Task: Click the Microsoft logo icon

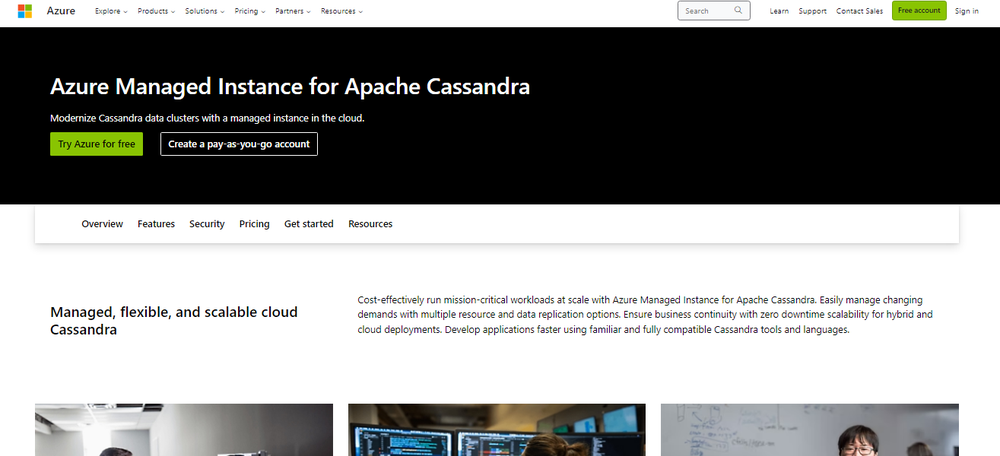Action: [25, 11]
